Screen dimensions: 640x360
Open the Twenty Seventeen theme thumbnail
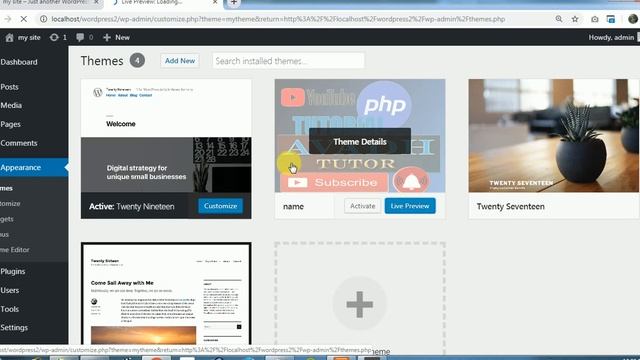[x=554, y=136]
